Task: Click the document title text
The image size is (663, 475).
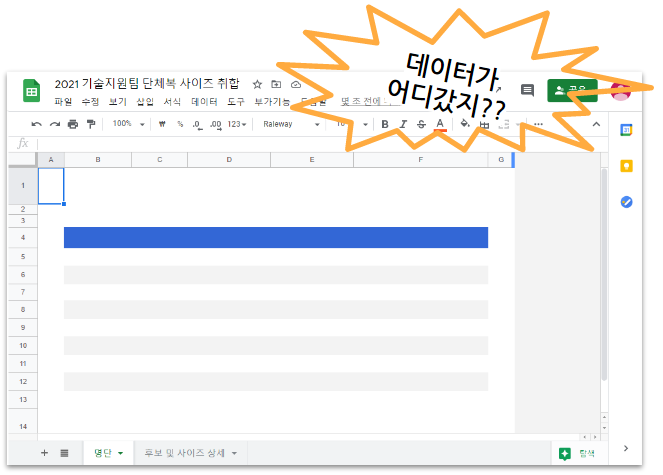Action: pos(147,83)
